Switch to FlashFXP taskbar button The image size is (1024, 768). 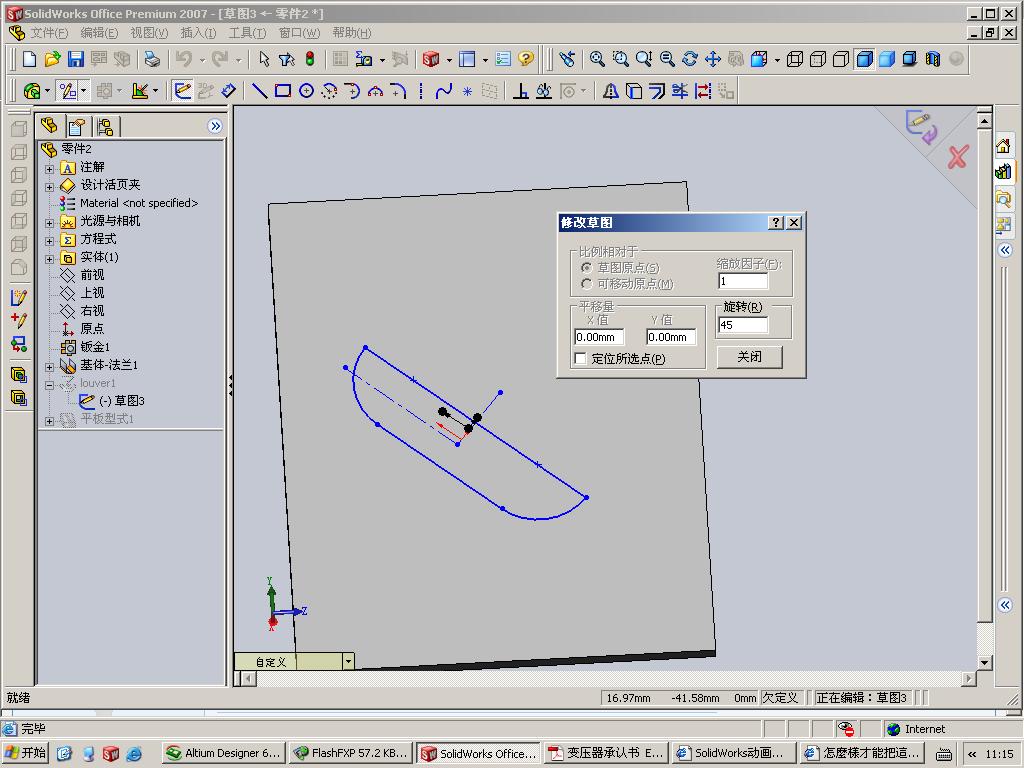(350, 753)
